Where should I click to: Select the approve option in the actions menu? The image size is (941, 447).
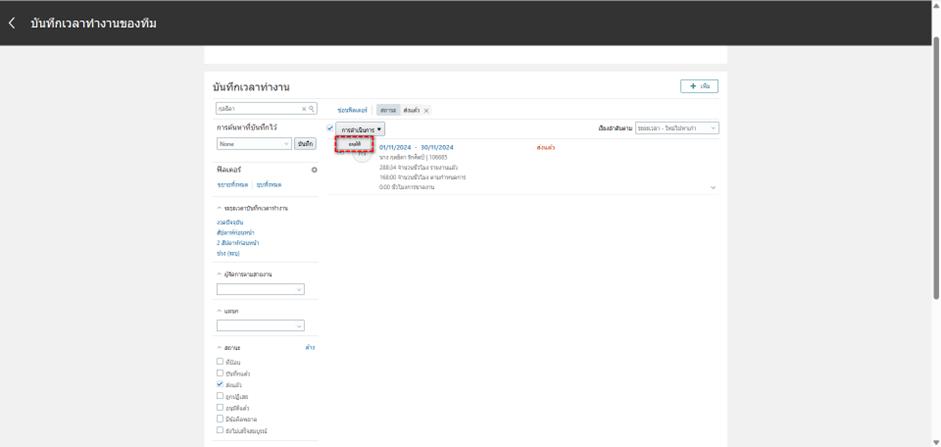tap(354, 145)
